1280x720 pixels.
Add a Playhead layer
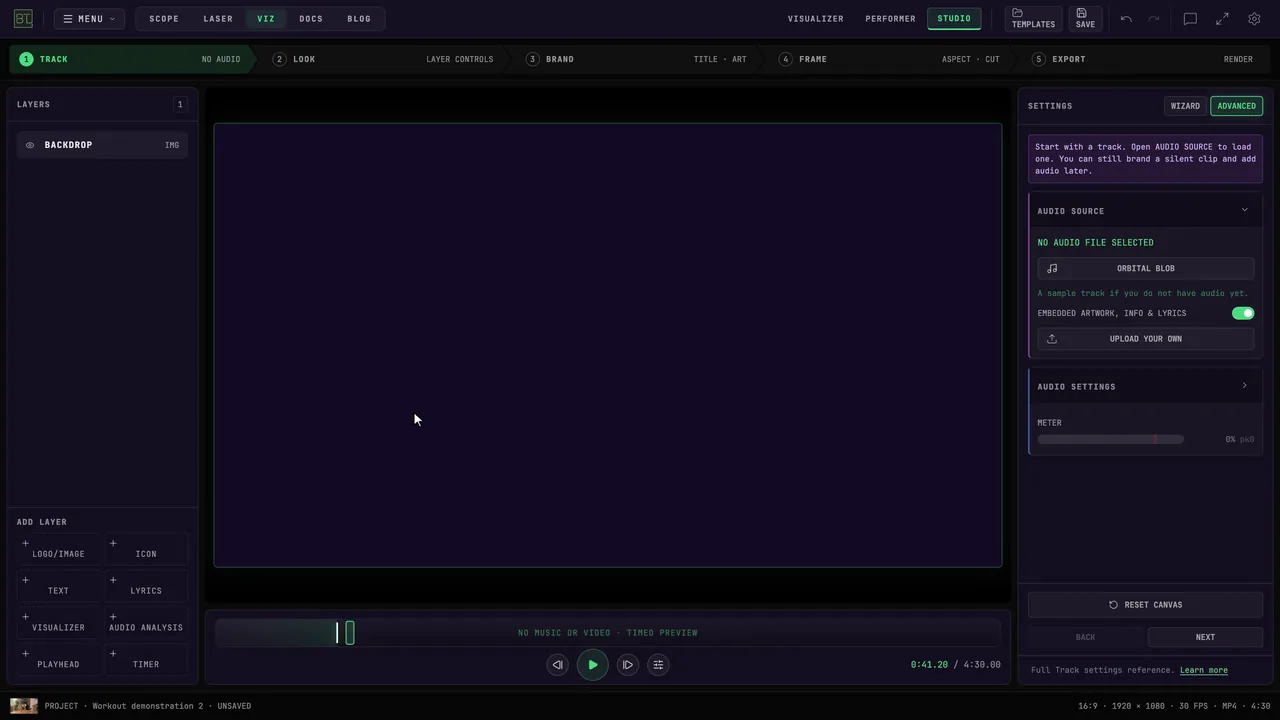(x=59, y=660)
